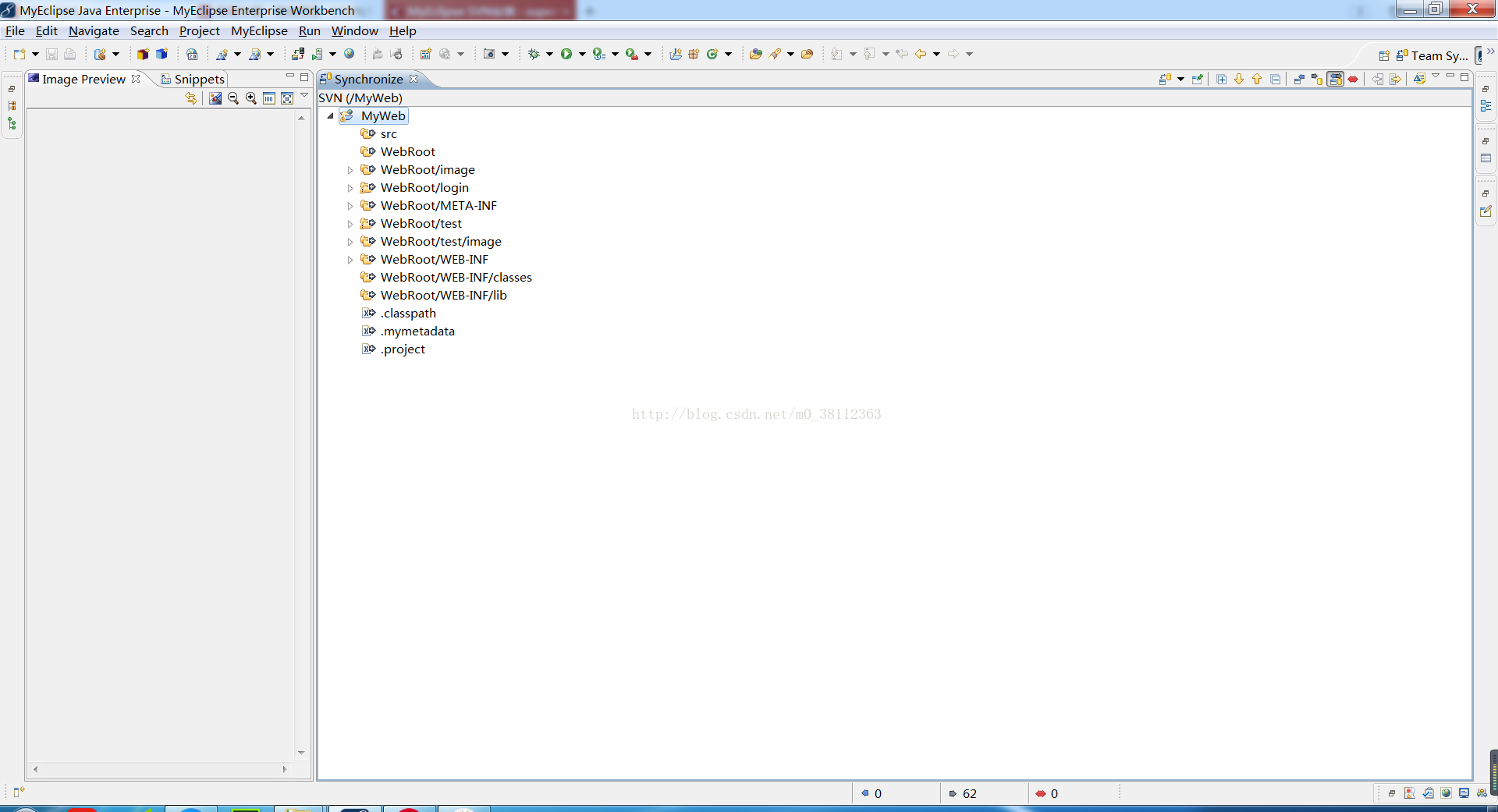
Task: Expand the WebRoot/META-INF folder
Action: pyautogui.click(x=350, y=206)
